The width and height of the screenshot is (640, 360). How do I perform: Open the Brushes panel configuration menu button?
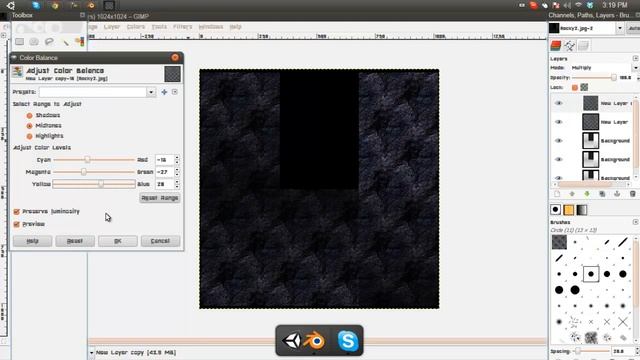636,222
